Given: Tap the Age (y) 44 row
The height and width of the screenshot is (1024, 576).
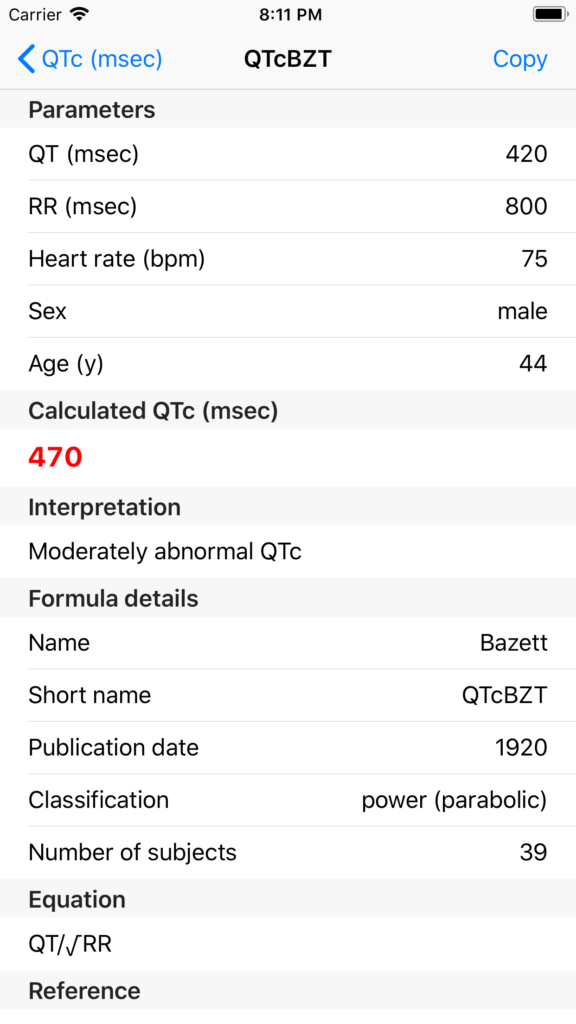Looking at the screenshot, I should (288, 364).
